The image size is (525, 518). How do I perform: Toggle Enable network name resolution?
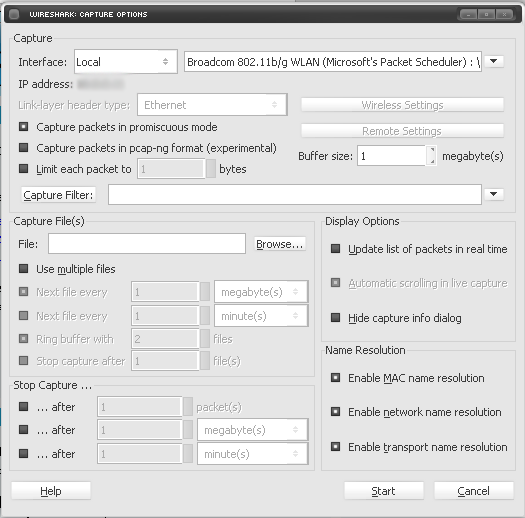(335, 412)
